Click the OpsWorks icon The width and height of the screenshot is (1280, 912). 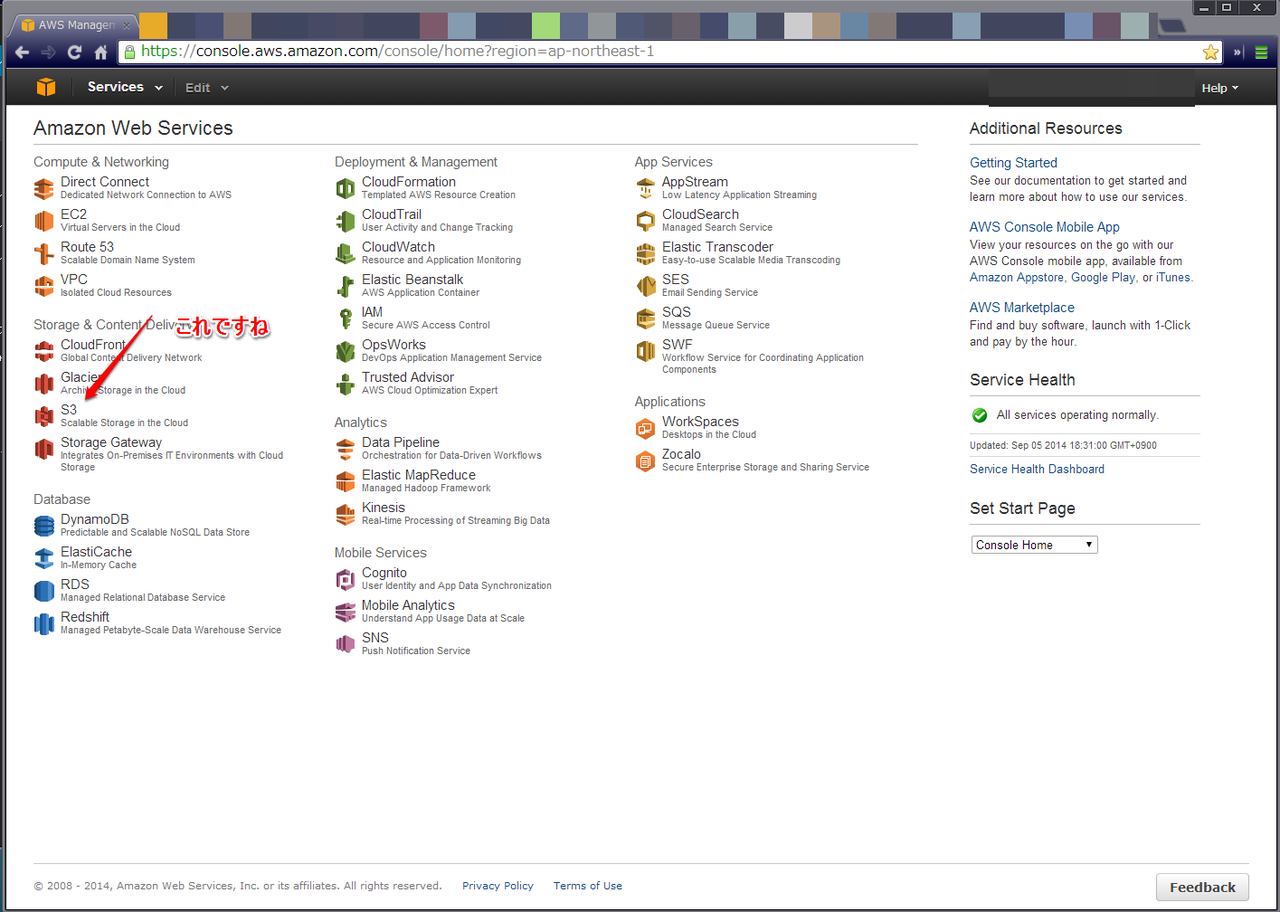345,351
